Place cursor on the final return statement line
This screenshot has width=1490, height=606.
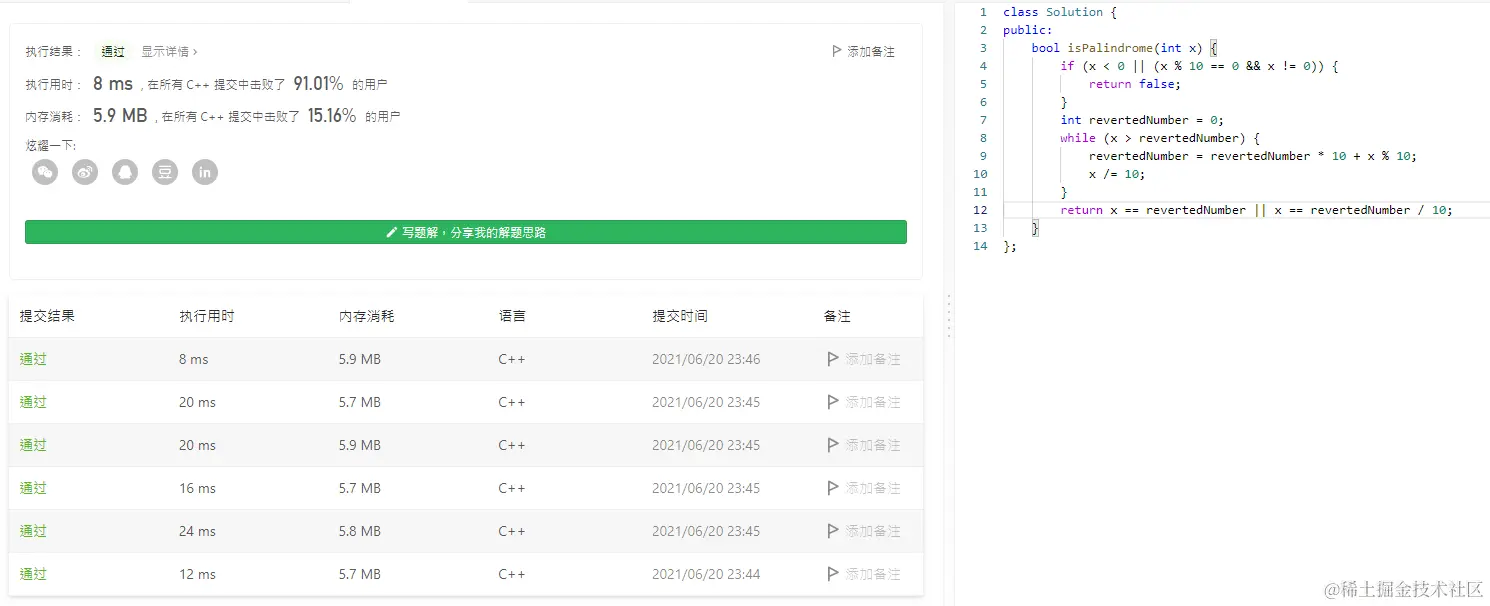tap(1256, 210)
